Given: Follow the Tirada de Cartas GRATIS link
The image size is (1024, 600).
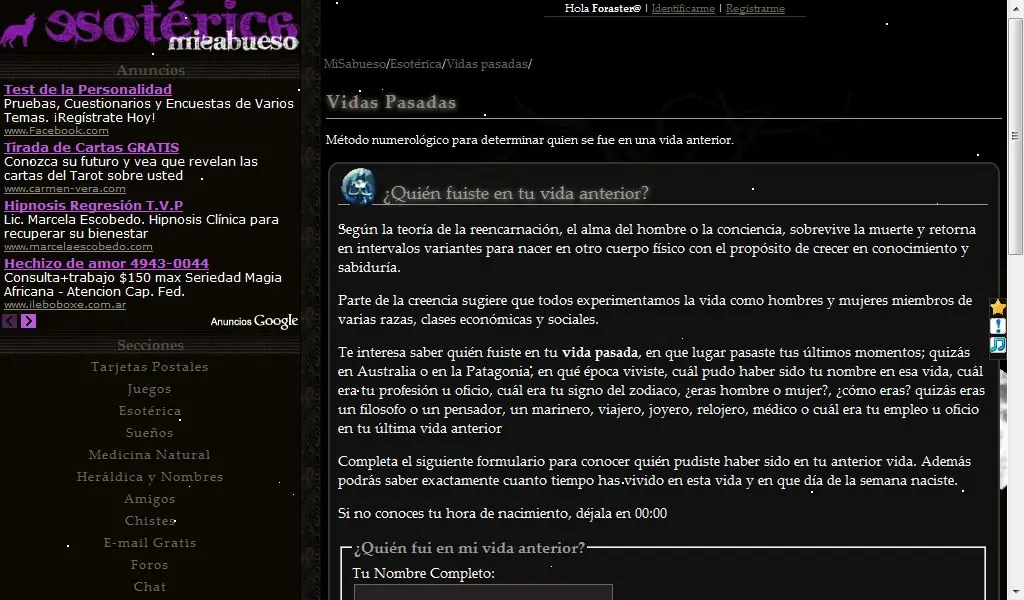Looking at the screenshot, I should pos(91,147).
